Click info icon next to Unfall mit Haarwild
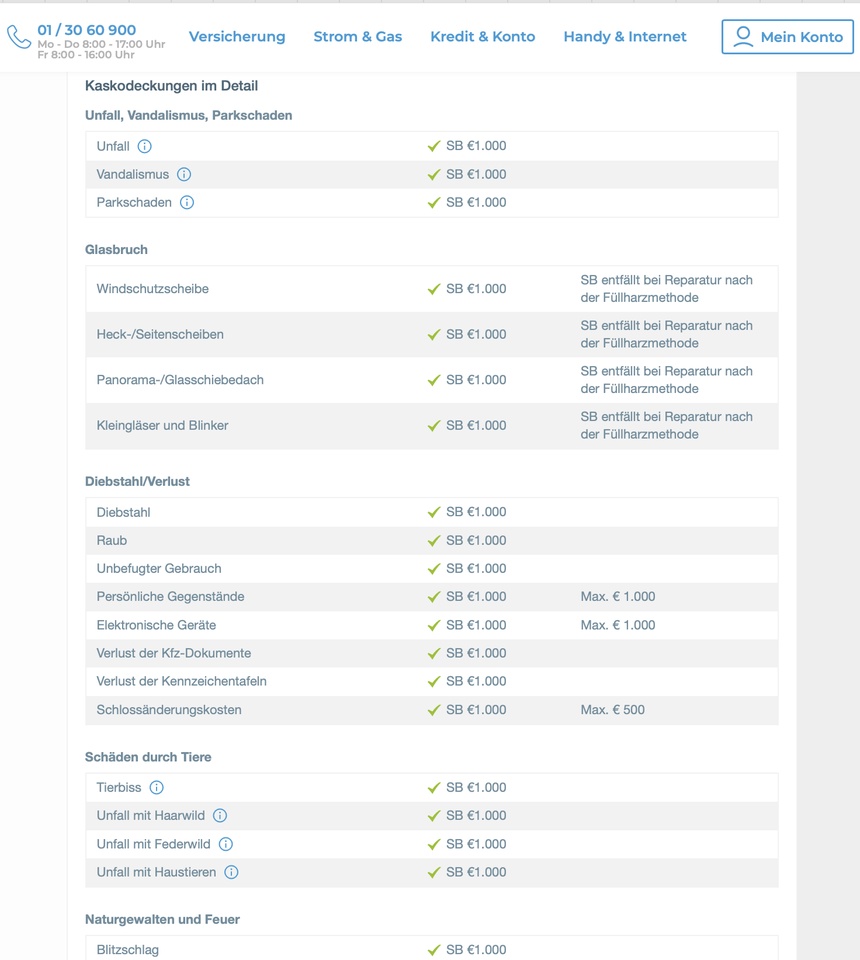 point(220,816)
